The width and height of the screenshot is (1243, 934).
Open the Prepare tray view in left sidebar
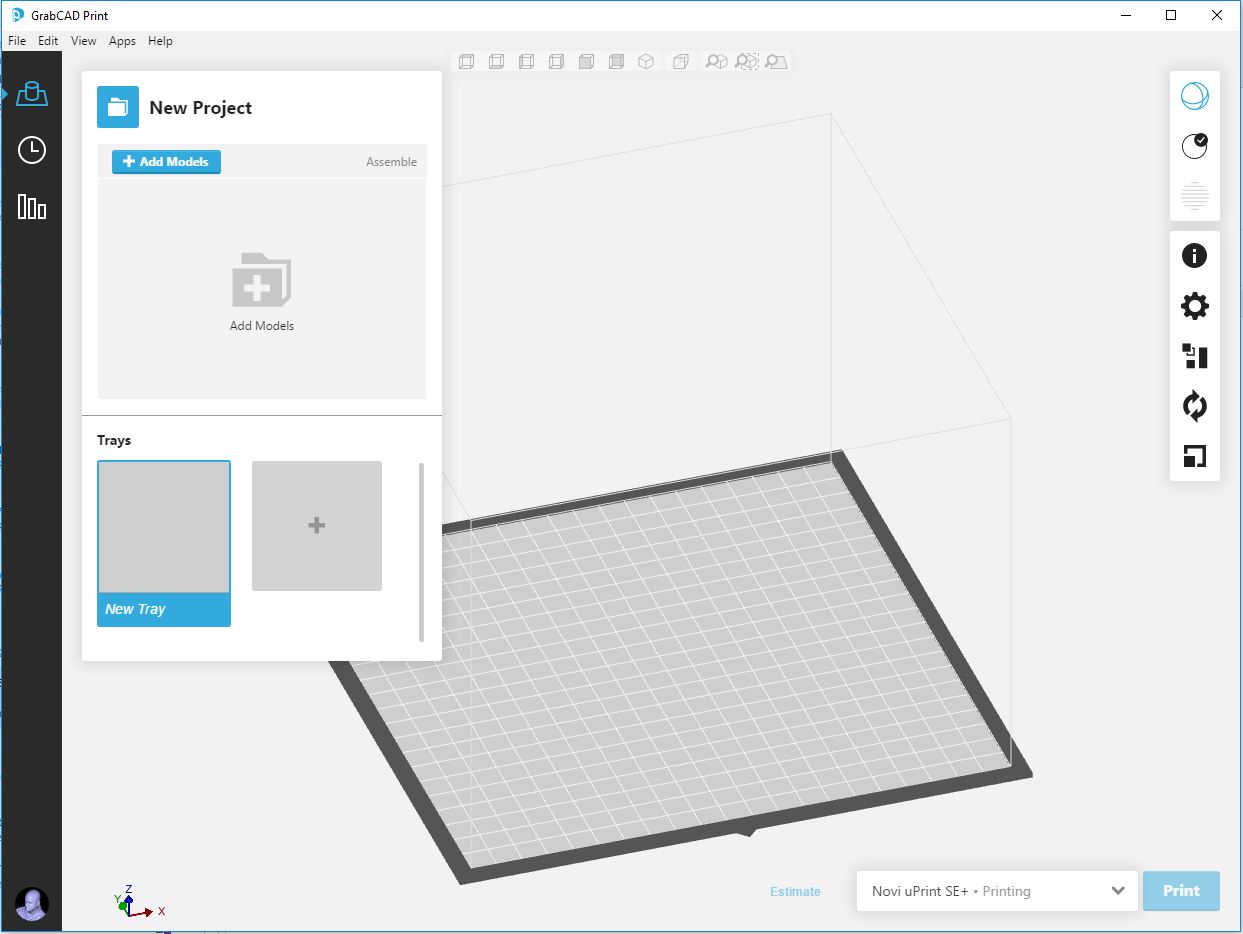pyautogui.click(x=32, y=94)
